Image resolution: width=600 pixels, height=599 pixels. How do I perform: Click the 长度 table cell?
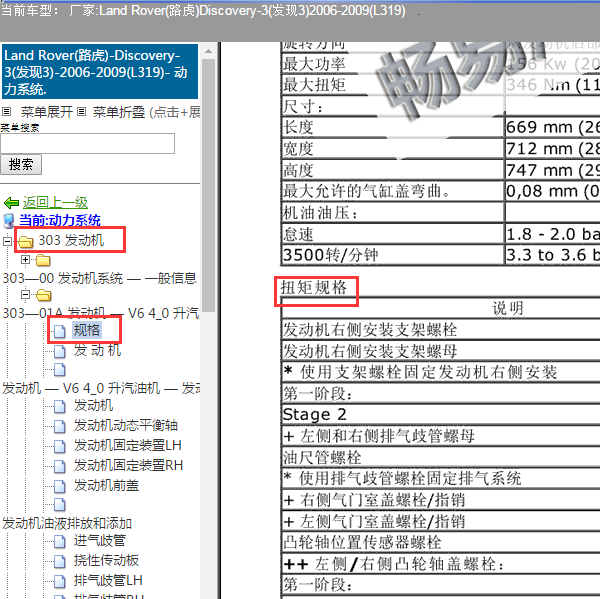tap(393, 127)
